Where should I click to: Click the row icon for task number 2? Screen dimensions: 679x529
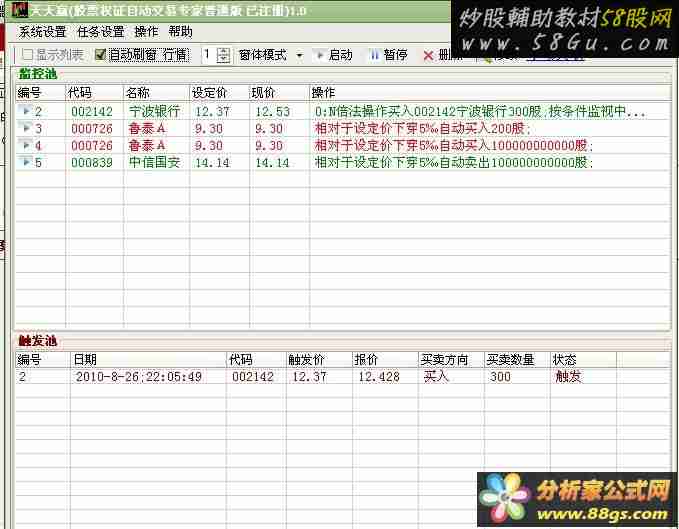[x=26, y=111]
